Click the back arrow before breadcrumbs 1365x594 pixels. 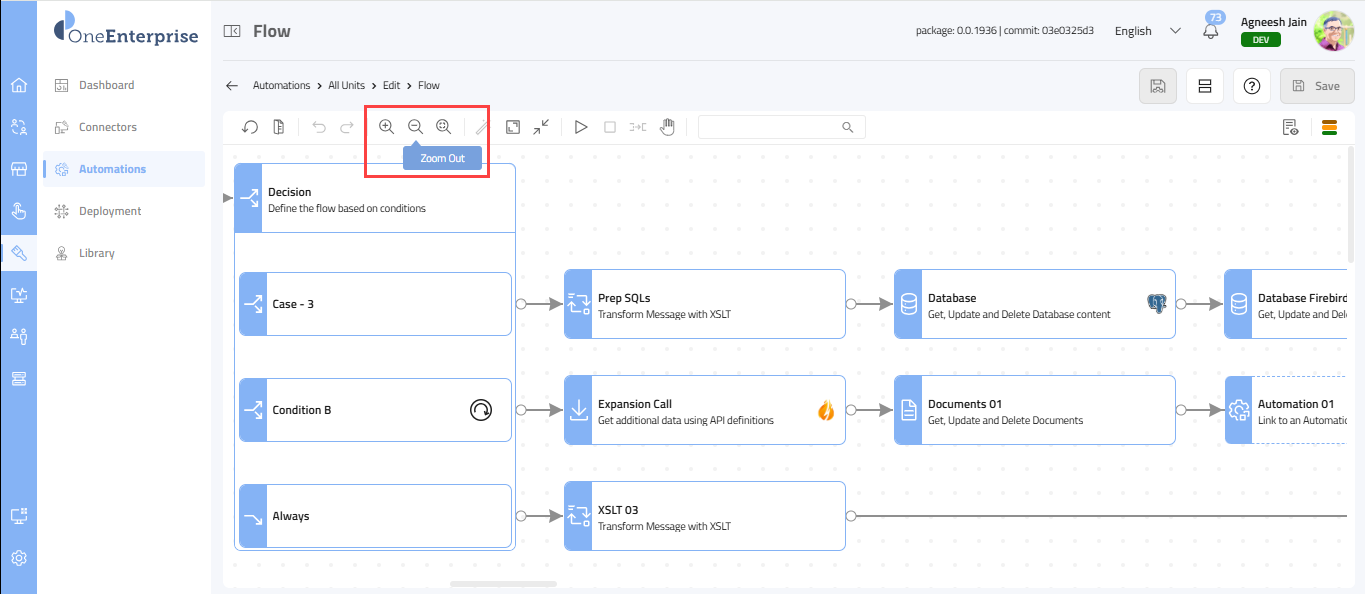click(232, 86)
